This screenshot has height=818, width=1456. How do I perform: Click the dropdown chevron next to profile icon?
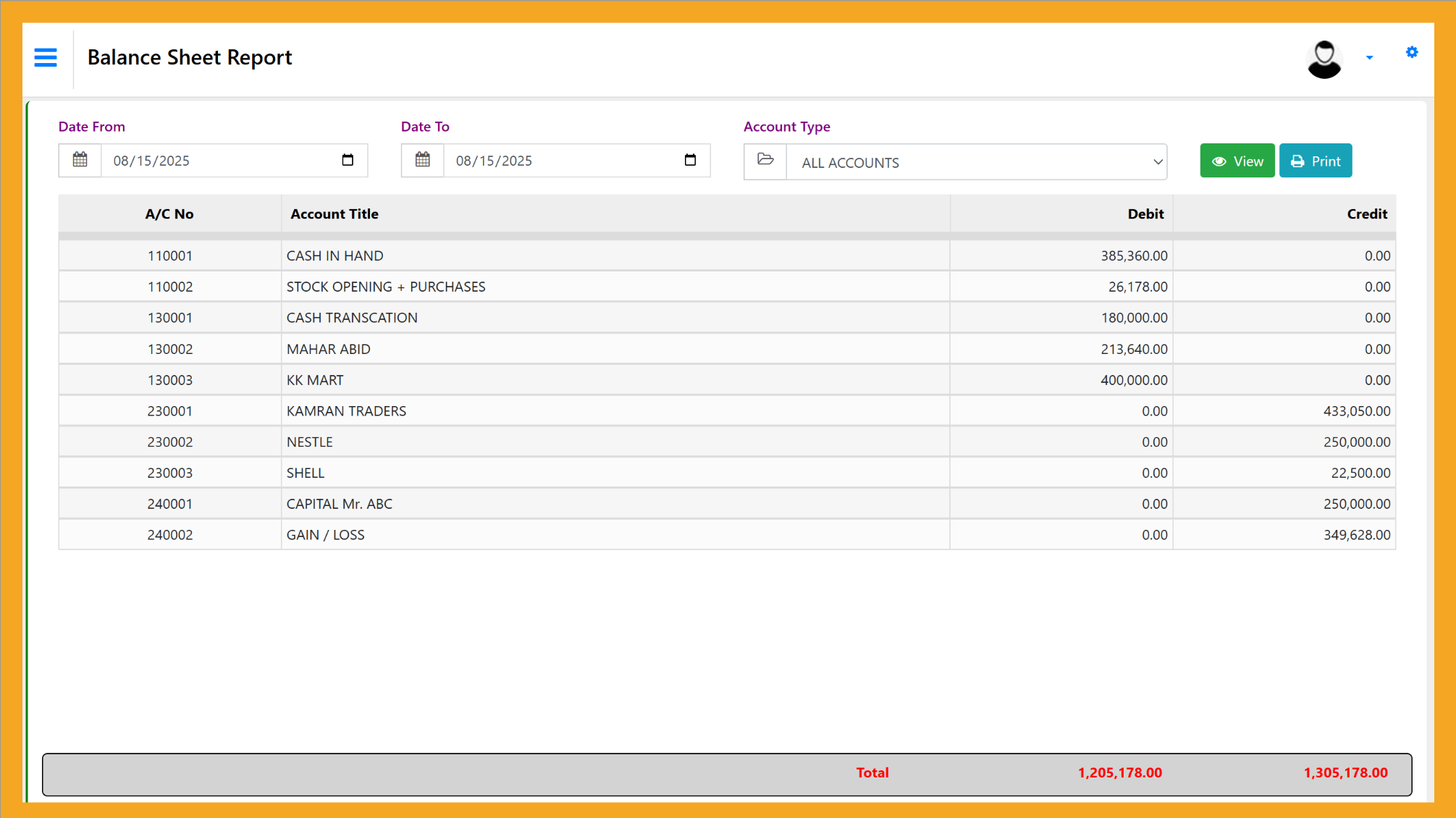tap(1370, 57)
